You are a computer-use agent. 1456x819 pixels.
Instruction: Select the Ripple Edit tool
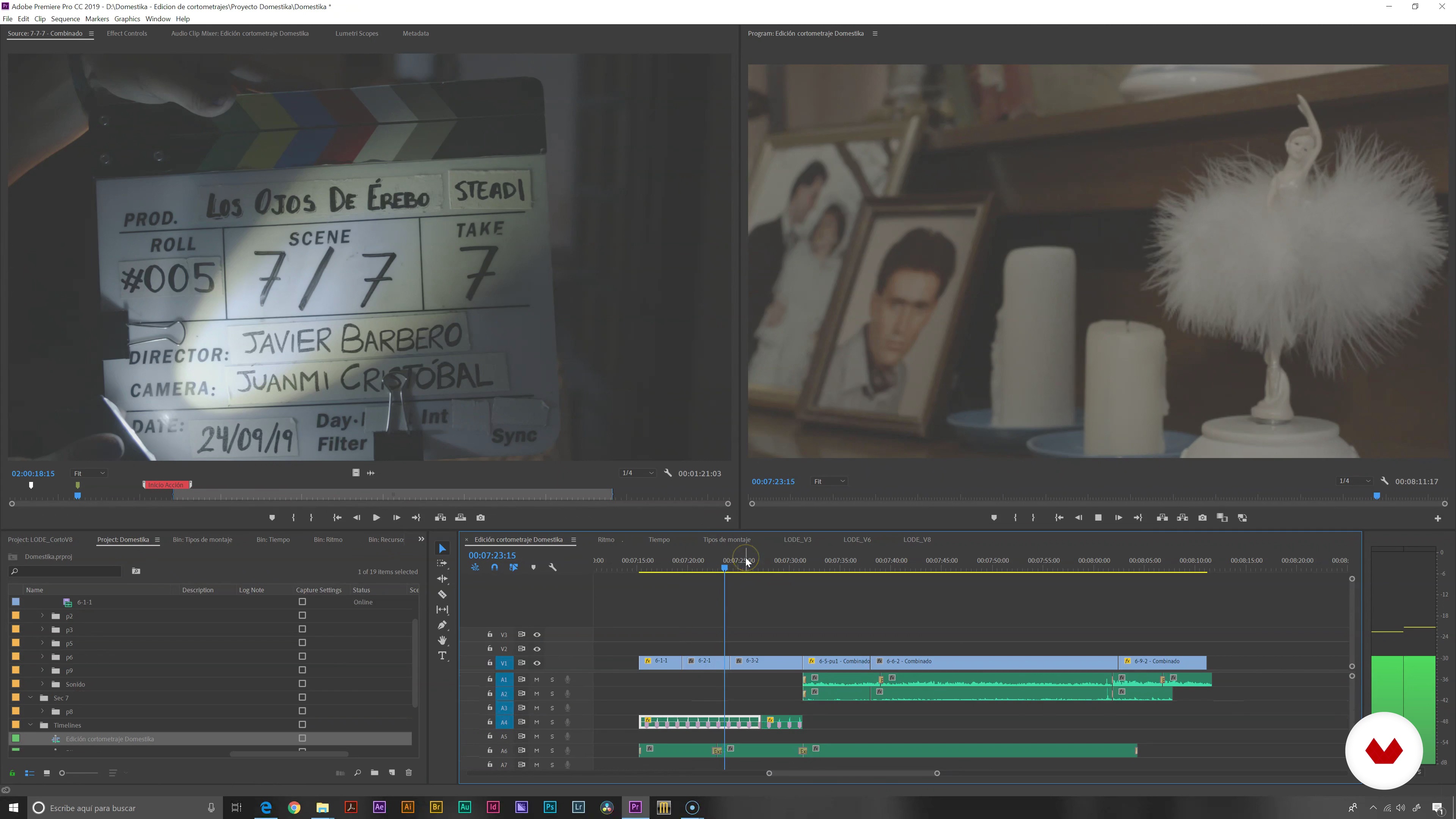[442, 579]
